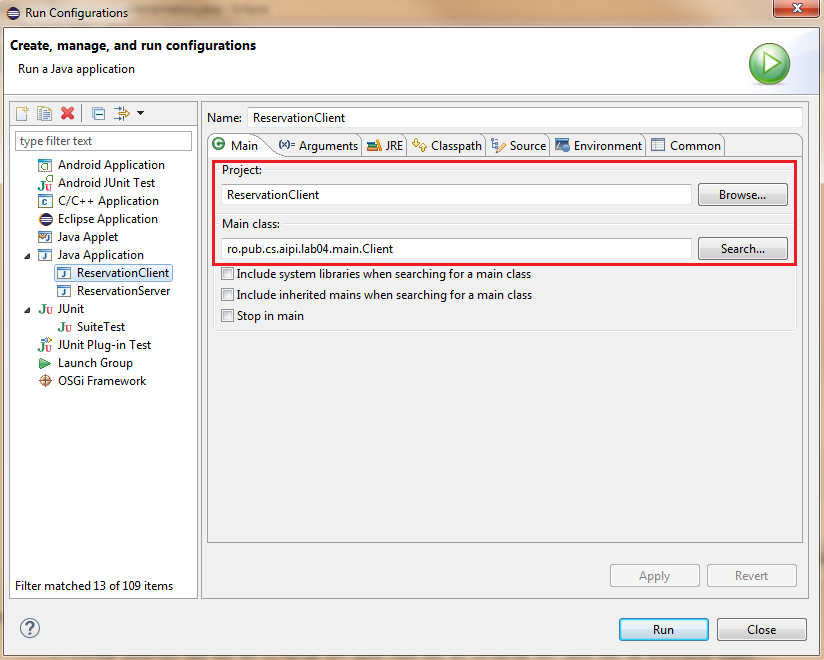Select ReservationClient in the configuration tree
Image resolution: width=824 pixels, height=660 pixels.
click(x=113, y=273)
